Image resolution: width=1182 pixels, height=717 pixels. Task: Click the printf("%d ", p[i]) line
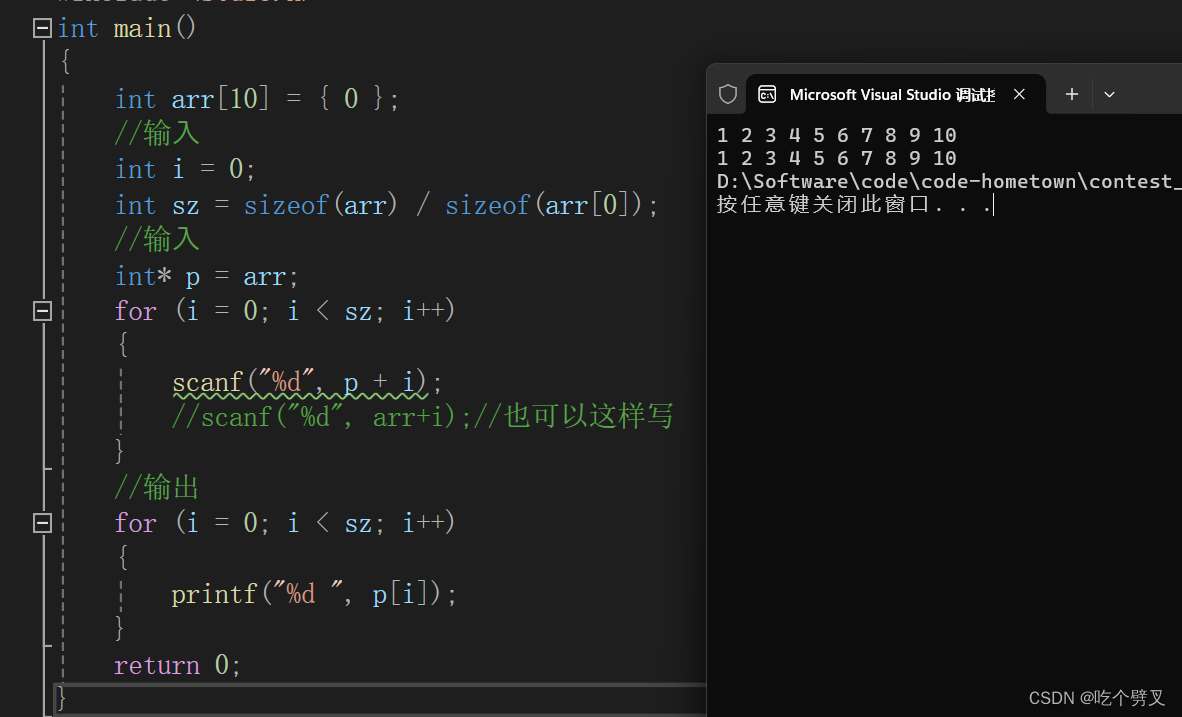[x=314, y=594]
